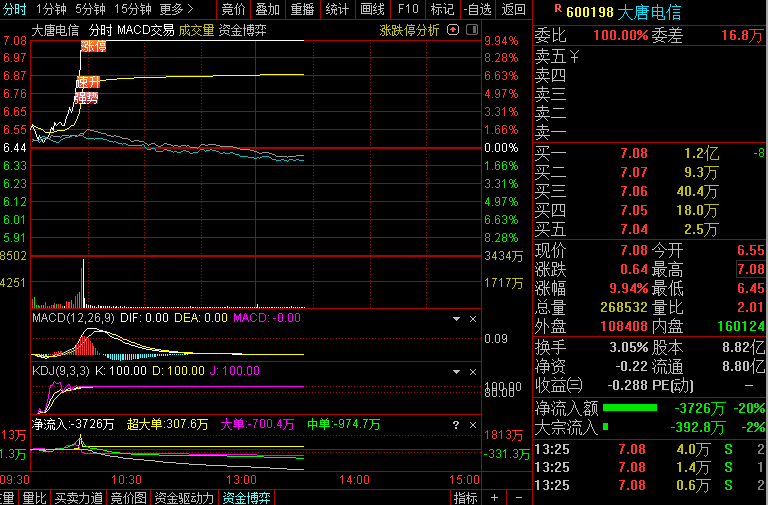Select the 买三 bid price 7.06

[634, 191]
